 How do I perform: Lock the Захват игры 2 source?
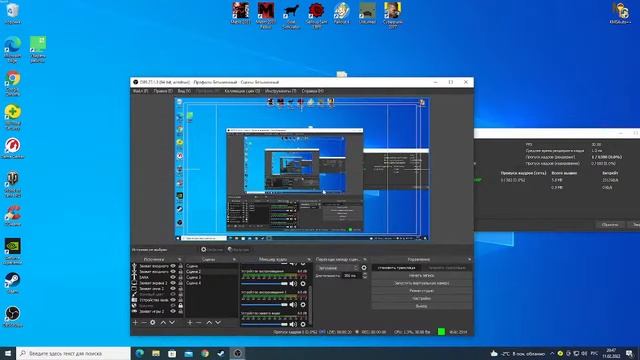[x=180, y=311]
